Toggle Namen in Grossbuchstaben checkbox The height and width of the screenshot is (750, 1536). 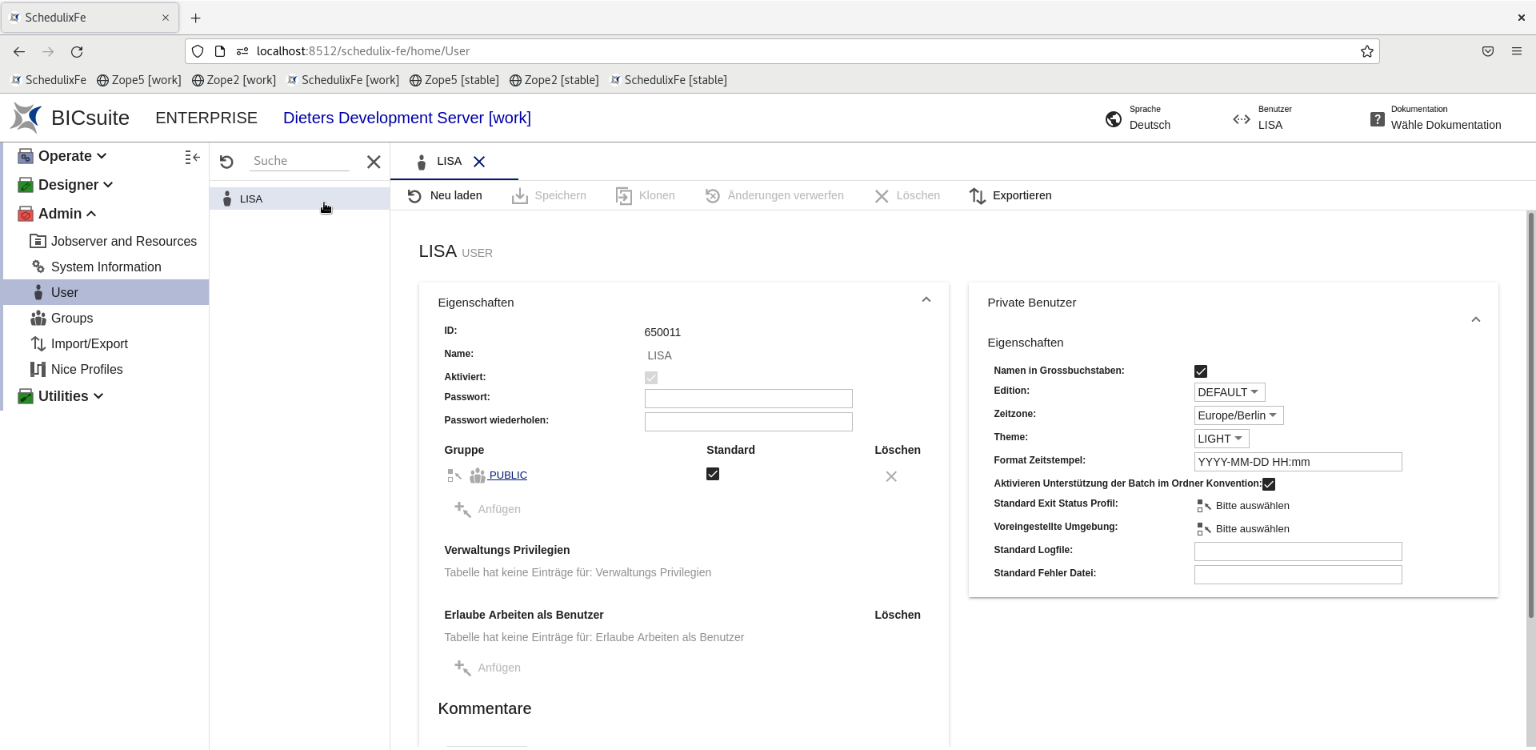click(1200, 371)
